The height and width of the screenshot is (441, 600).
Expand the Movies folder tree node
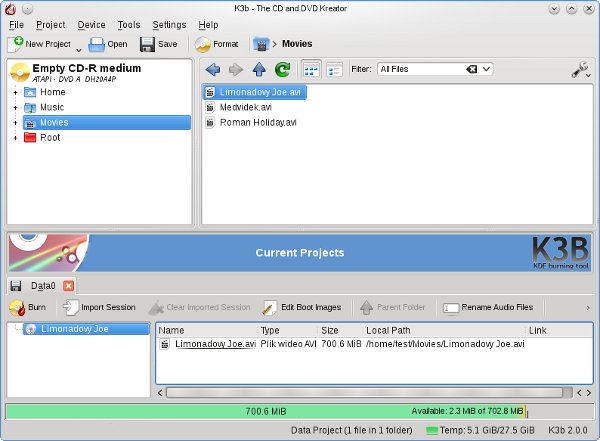tap(15, 123)
